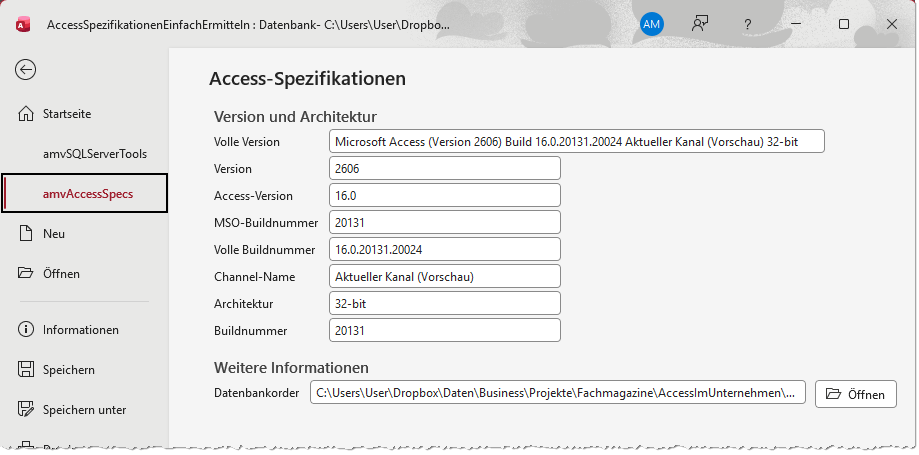
Task: Click the database title in the title bar
Action: (x=249, y=25)
